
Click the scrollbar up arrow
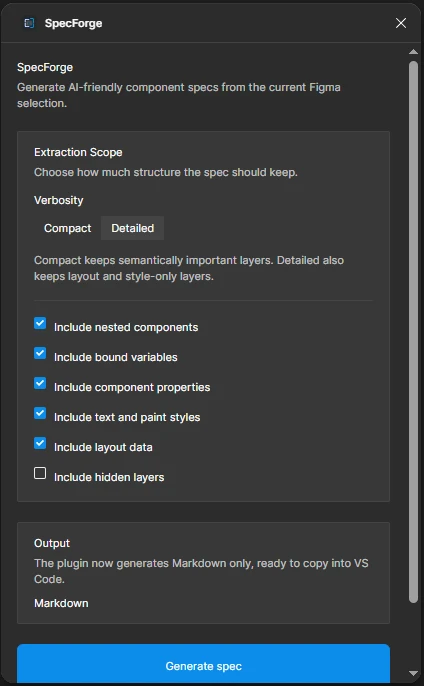click(413, 52)
